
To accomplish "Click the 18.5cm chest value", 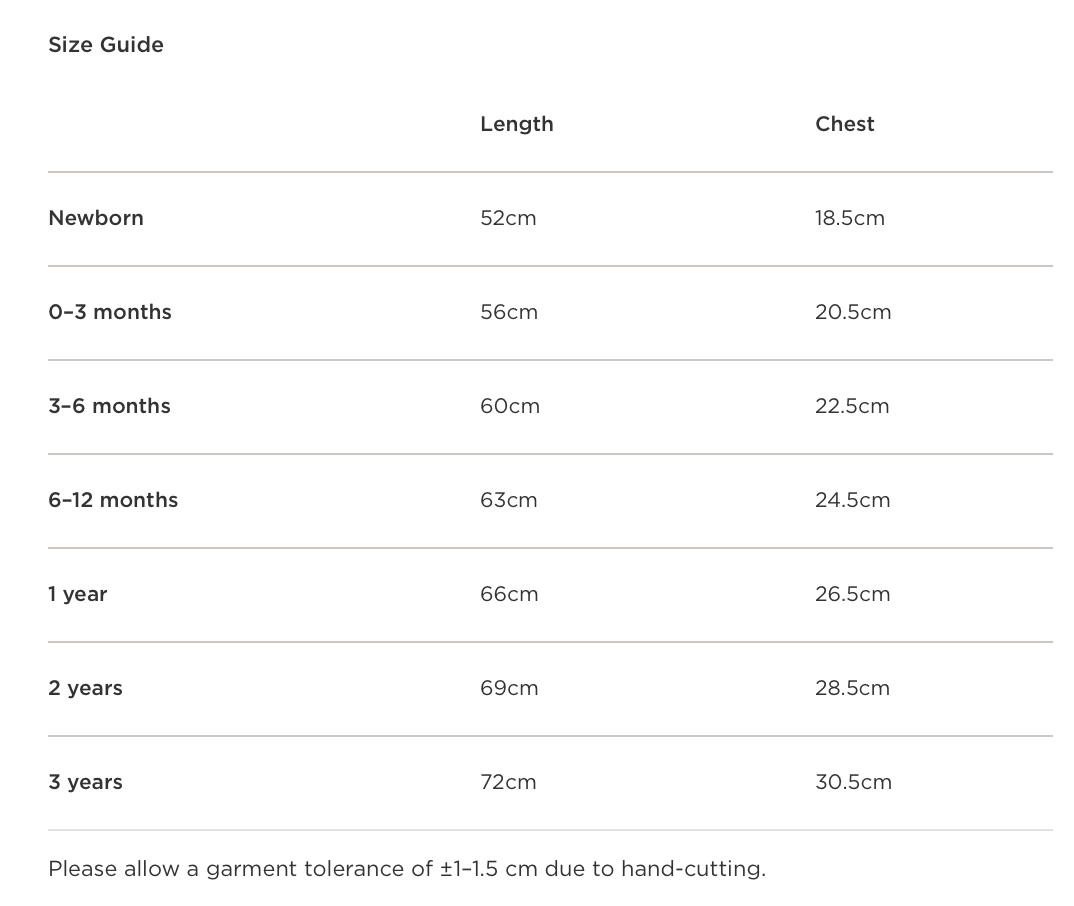I will 849,218.
